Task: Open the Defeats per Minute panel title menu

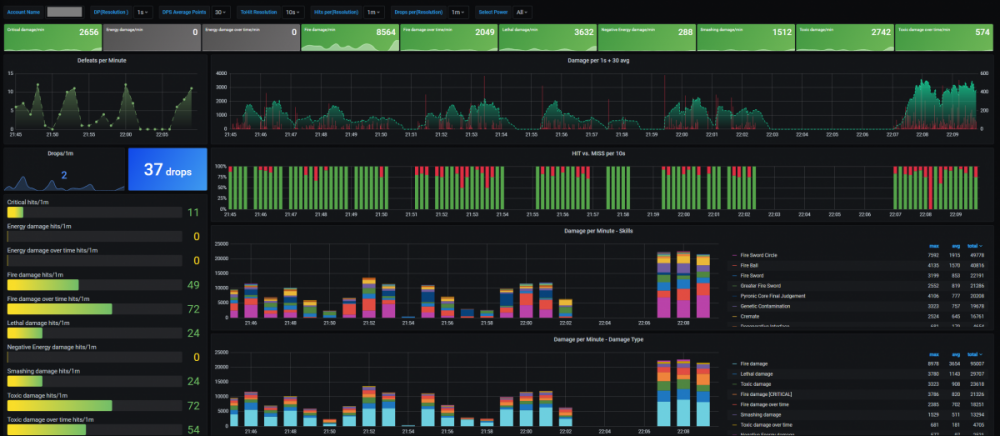Action: coord(102,60)
